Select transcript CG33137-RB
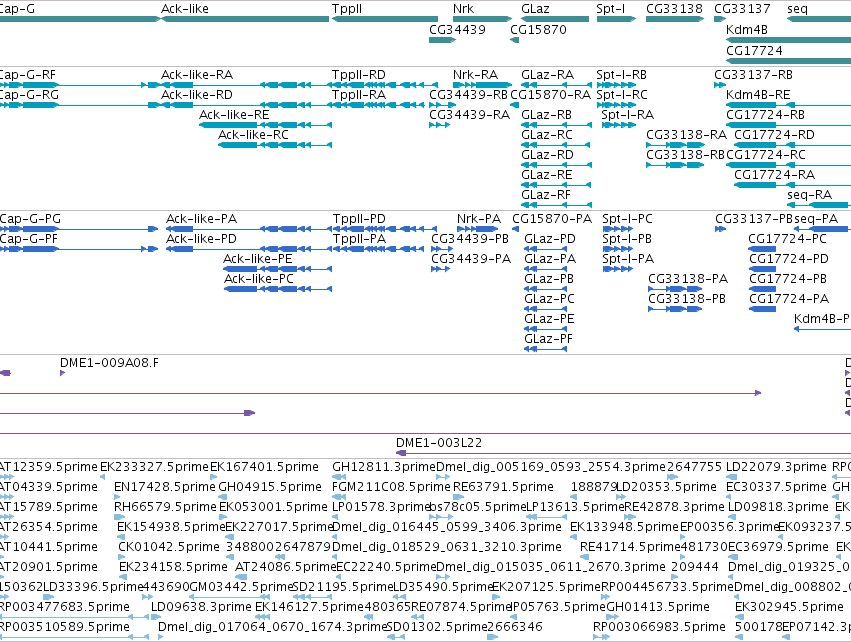This screenshot has width=851, height=642. [x=753, y=75]
